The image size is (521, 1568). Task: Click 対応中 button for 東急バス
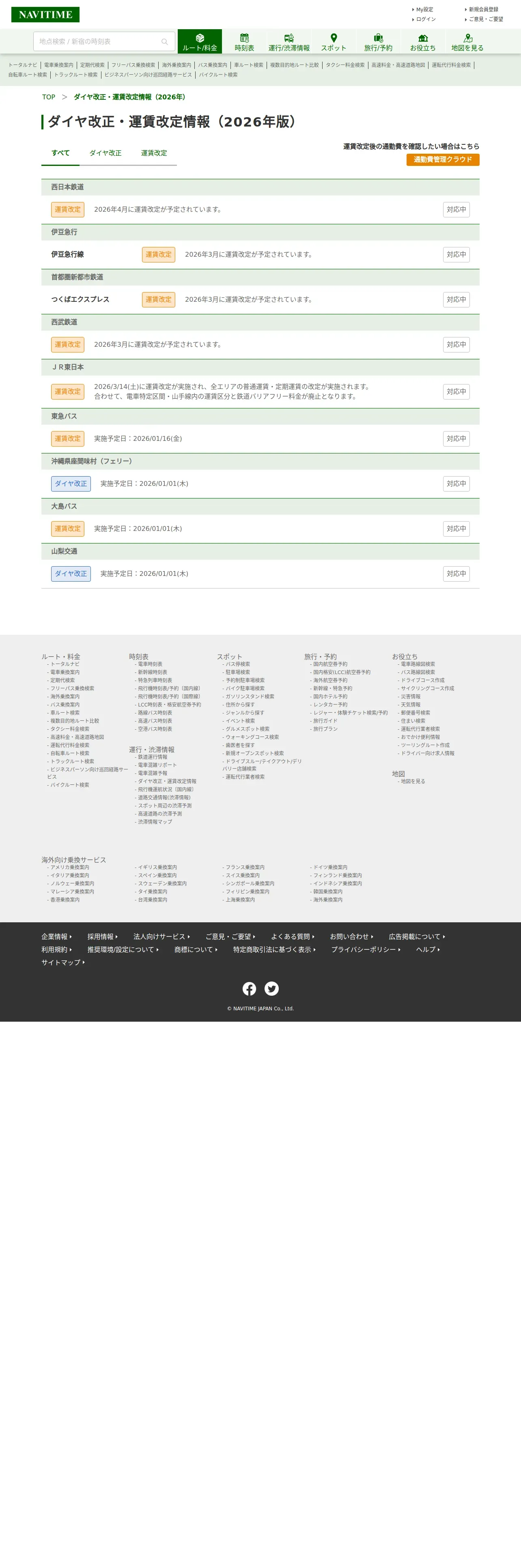(x=456, y=438)
